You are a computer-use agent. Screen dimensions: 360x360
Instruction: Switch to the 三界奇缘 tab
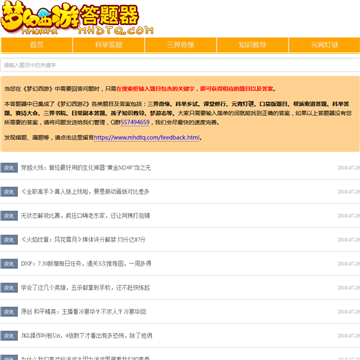181,45
